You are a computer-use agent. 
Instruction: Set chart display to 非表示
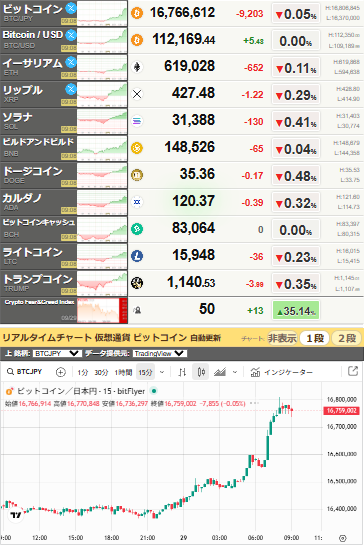(x=282, y=338)
